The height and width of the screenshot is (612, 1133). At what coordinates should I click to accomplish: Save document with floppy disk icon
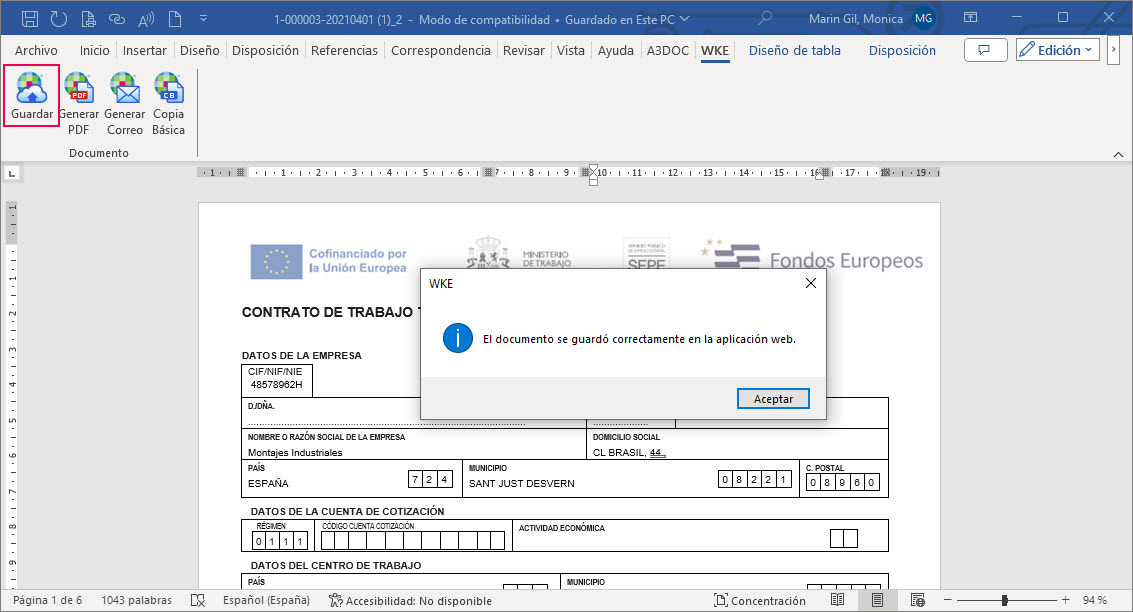[x=30, y=19]
